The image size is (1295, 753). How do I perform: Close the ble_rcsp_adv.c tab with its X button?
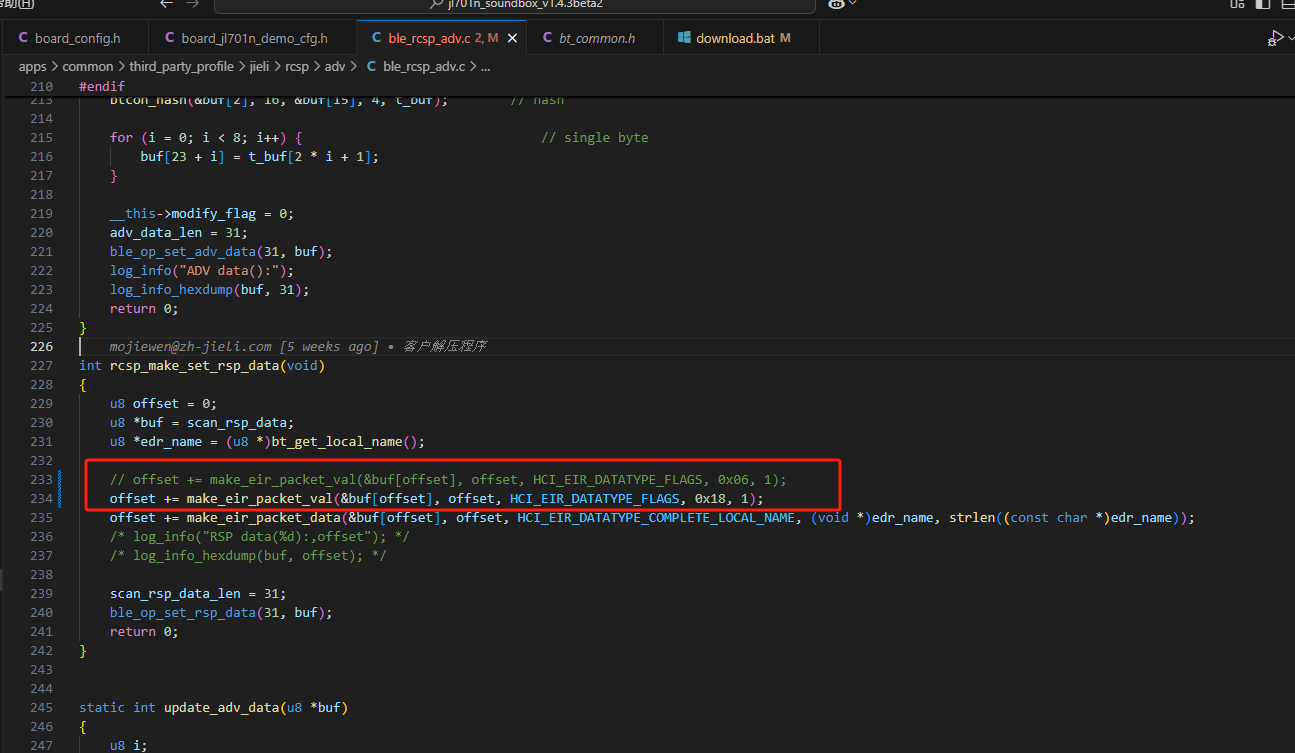click(x=513, y=38)
